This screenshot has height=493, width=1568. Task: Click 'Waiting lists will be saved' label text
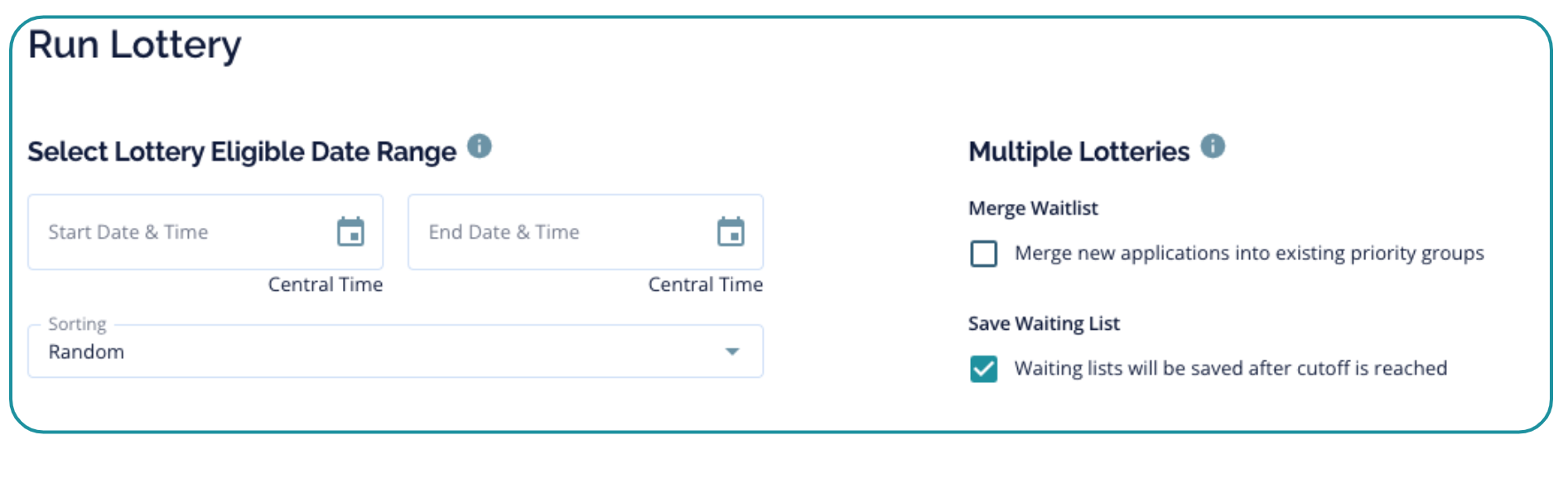(1230, 369)
